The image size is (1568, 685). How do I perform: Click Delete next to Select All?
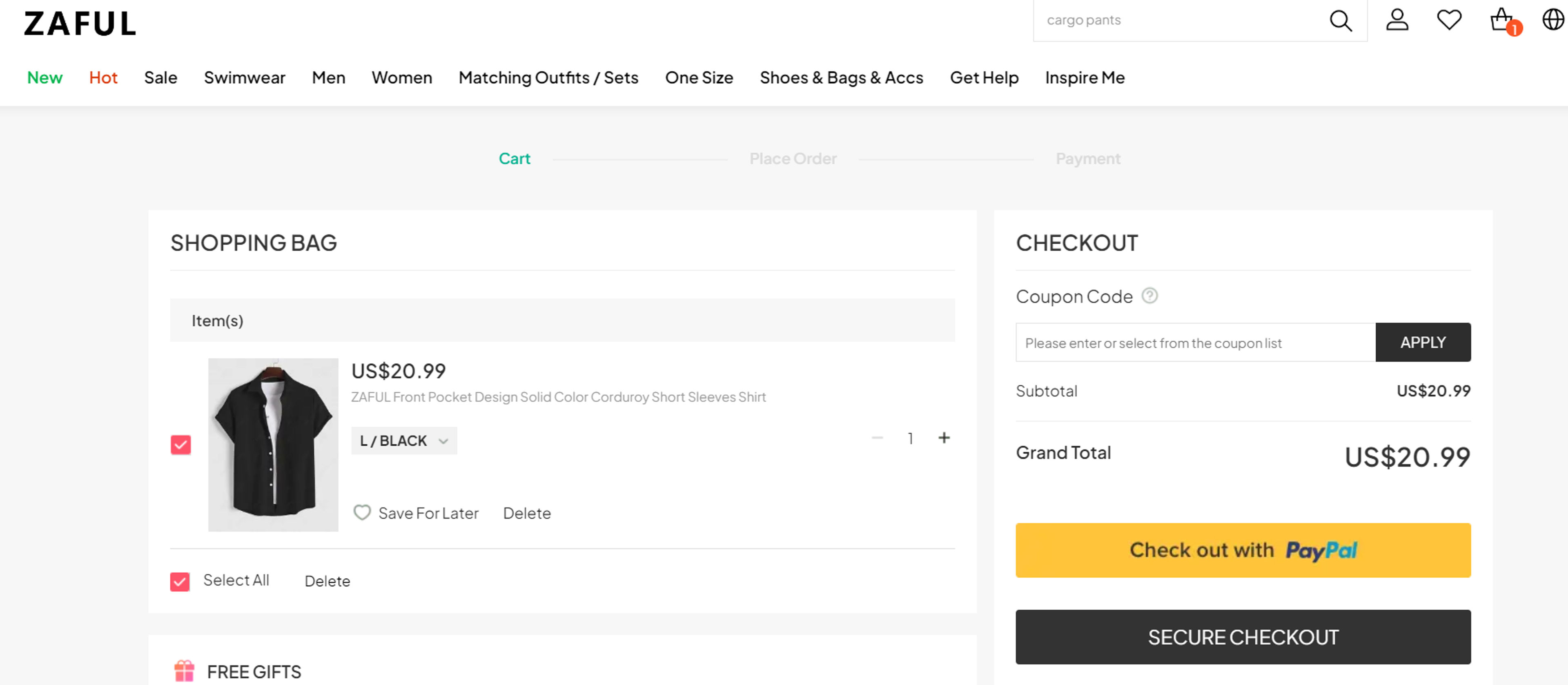[x=327, y=581]
